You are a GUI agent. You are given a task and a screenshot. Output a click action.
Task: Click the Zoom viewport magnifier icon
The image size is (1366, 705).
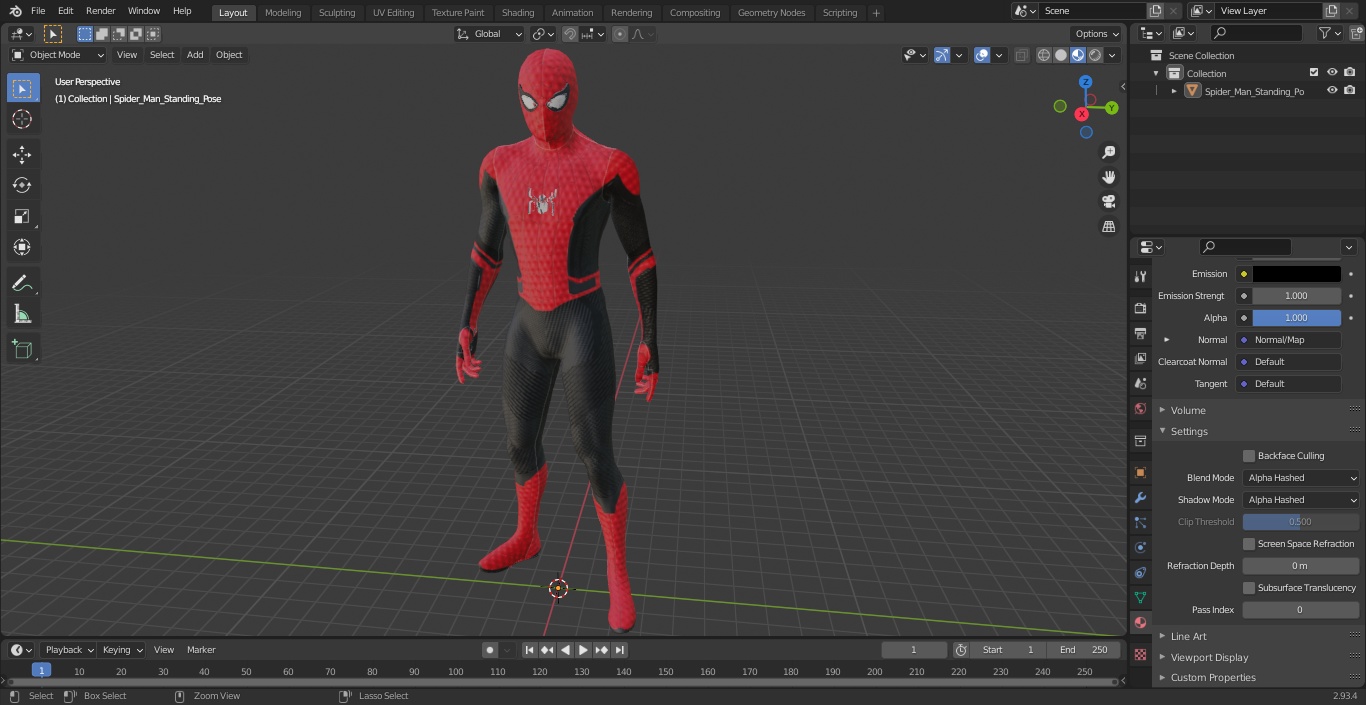1108,152
